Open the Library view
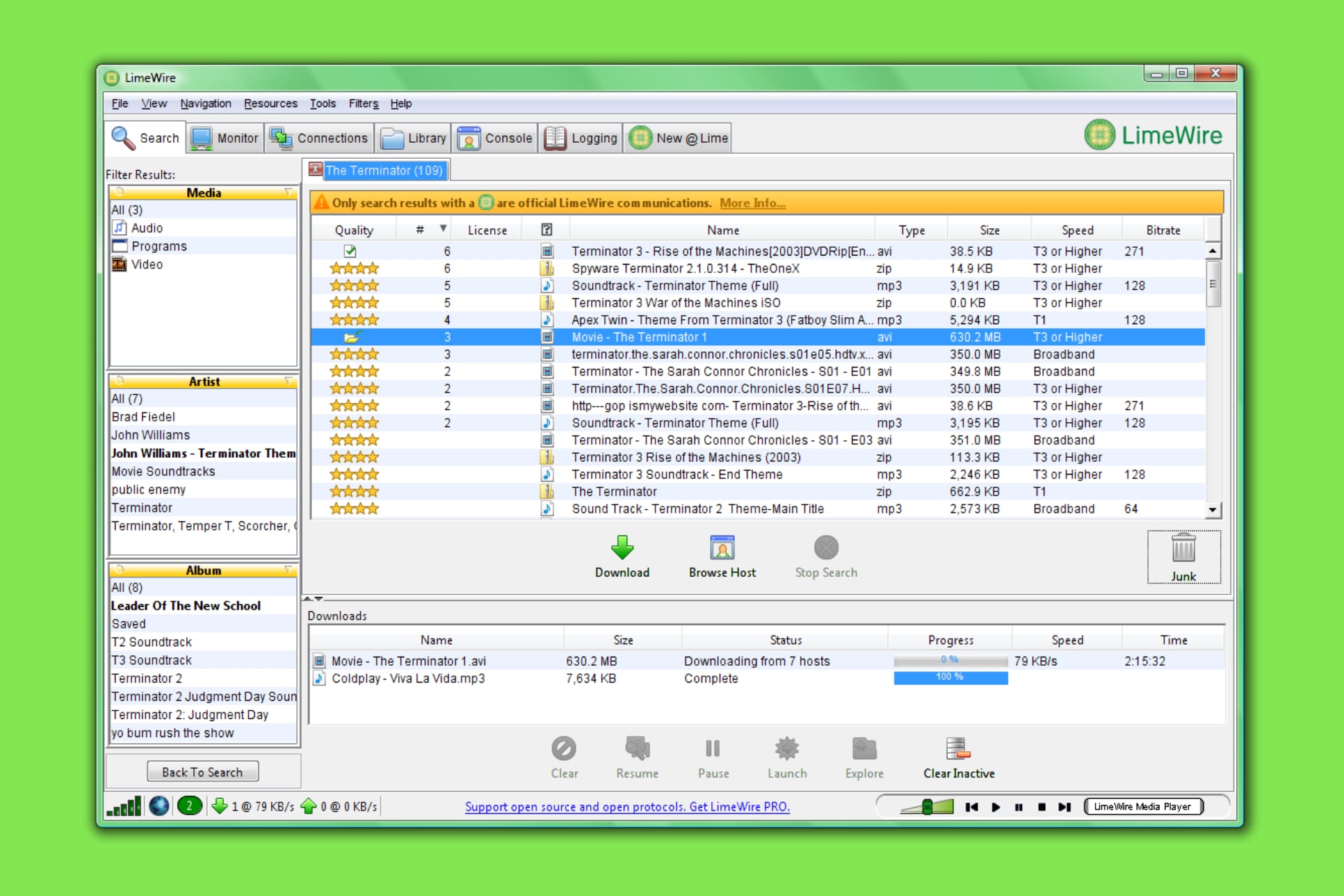This screenshot has height=896, width=1344. point(414,138)
